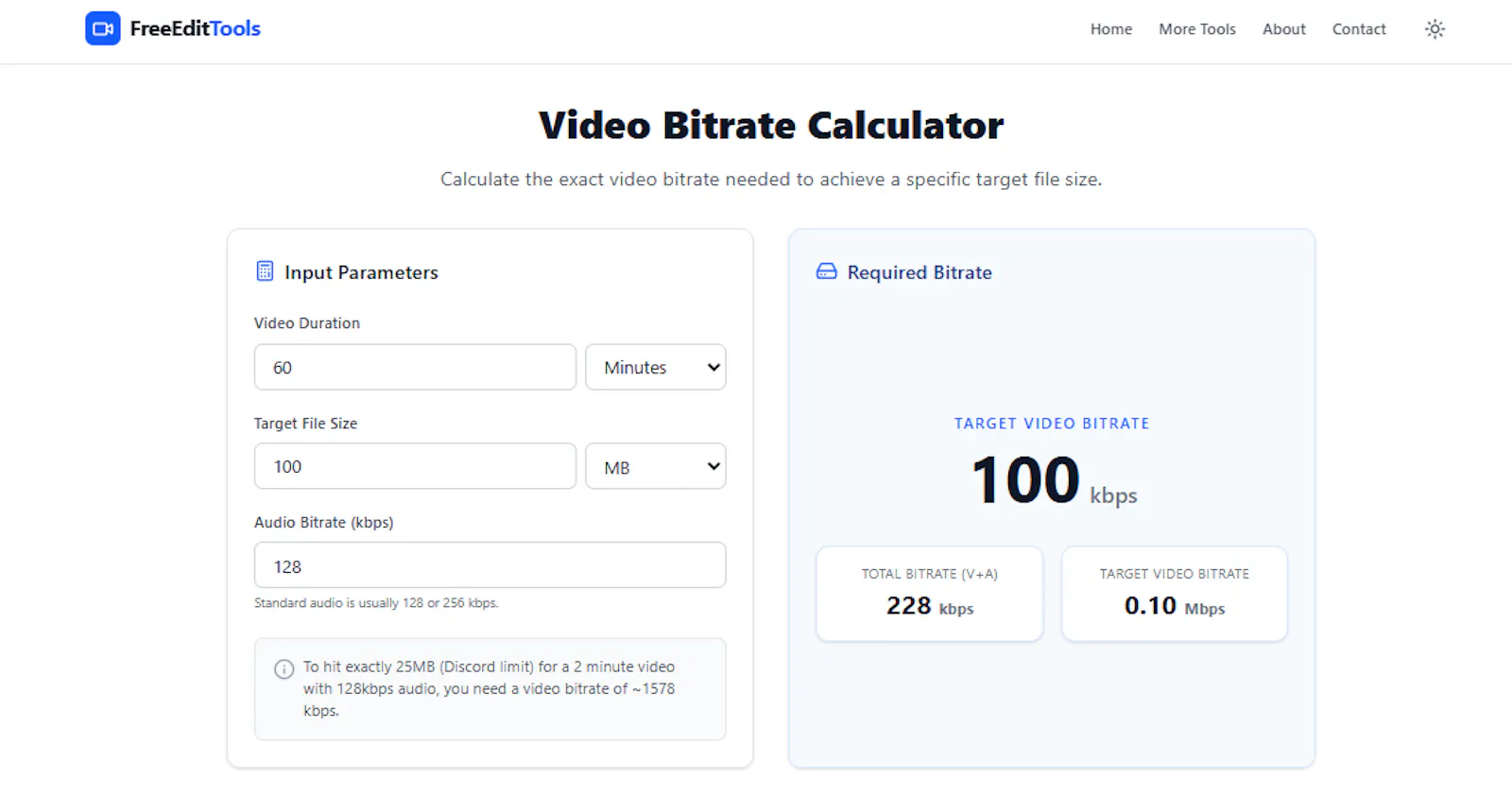Click the 0.10 Mbps bitrate value
The height and width of the screenshot is (797, 1512).
[1175, 606]
